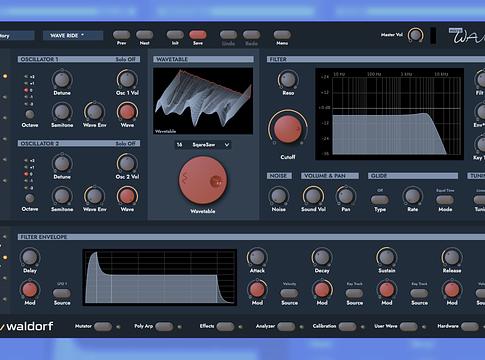Viewport: 485px width, 360px height.
Task: Click the large red Wavetable knob
Action: pyautogui.click(x=203, y=180)
